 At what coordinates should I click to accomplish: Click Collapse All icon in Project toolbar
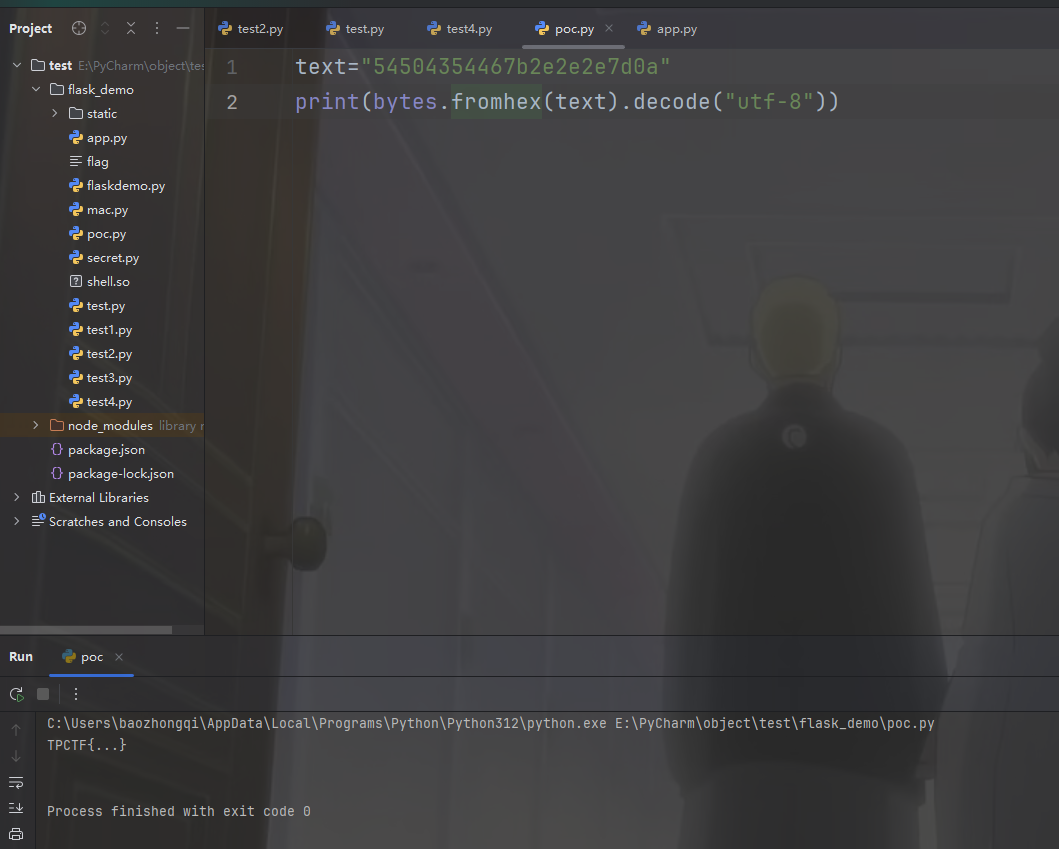(131, 28)
